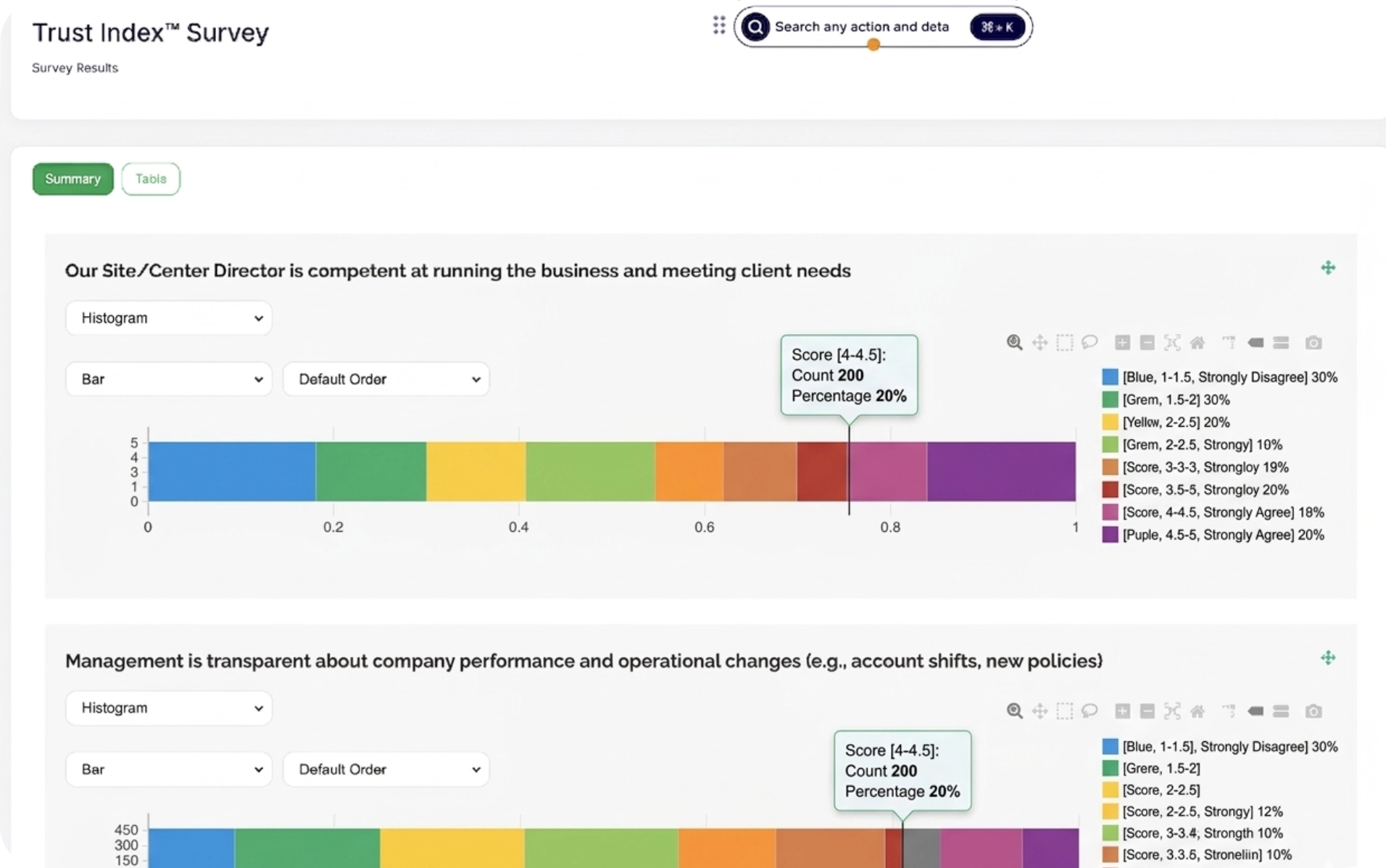The width and height of the screenshot is (1386, 868).
Task: Choose box select tool on Director chart
Action: coord(1064,343)
